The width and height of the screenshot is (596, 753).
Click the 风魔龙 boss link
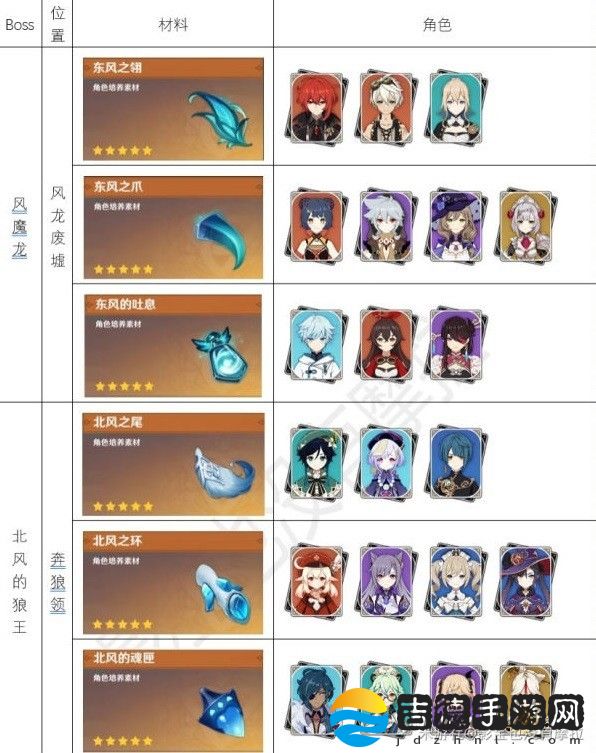(20, 227)
